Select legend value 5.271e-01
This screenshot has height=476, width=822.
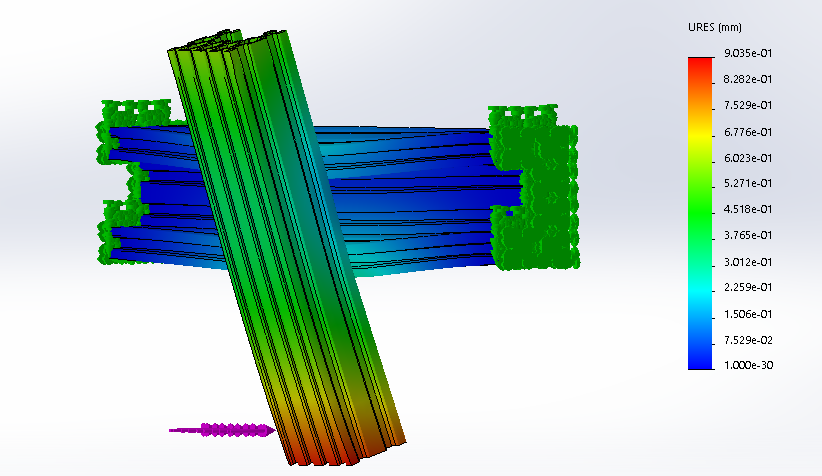pos(748,183)
